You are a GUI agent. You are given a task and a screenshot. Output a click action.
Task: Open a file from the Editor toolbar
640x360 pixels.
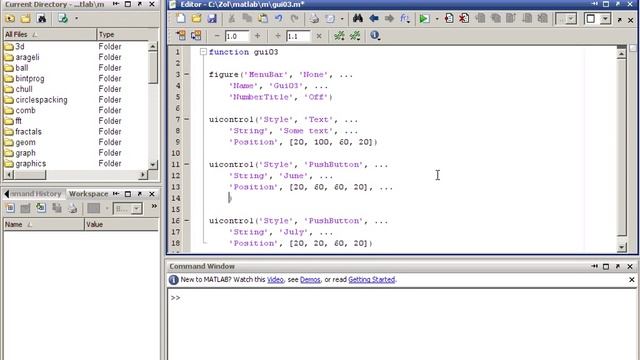(x=196, y=18)
